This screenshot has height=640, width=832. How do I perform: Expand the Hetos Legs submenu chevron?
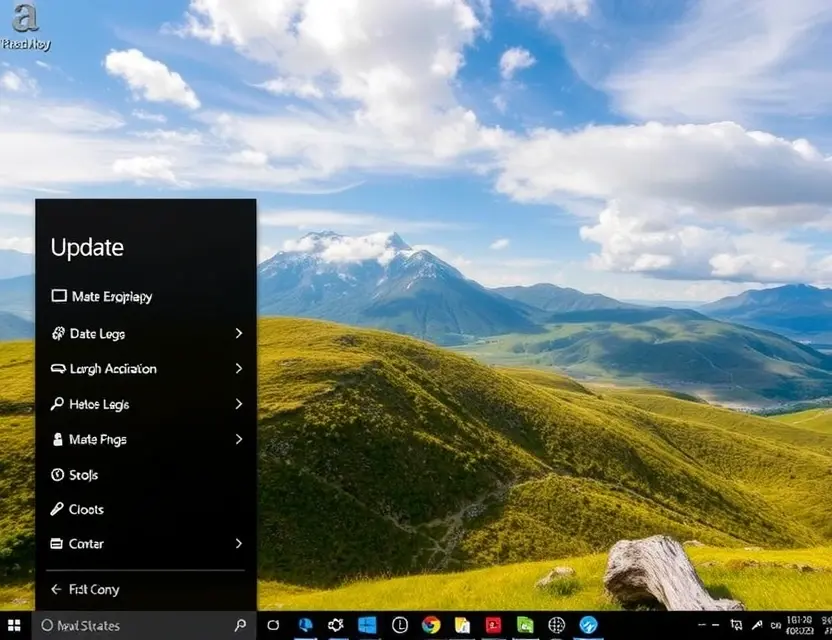coord(239,404)
